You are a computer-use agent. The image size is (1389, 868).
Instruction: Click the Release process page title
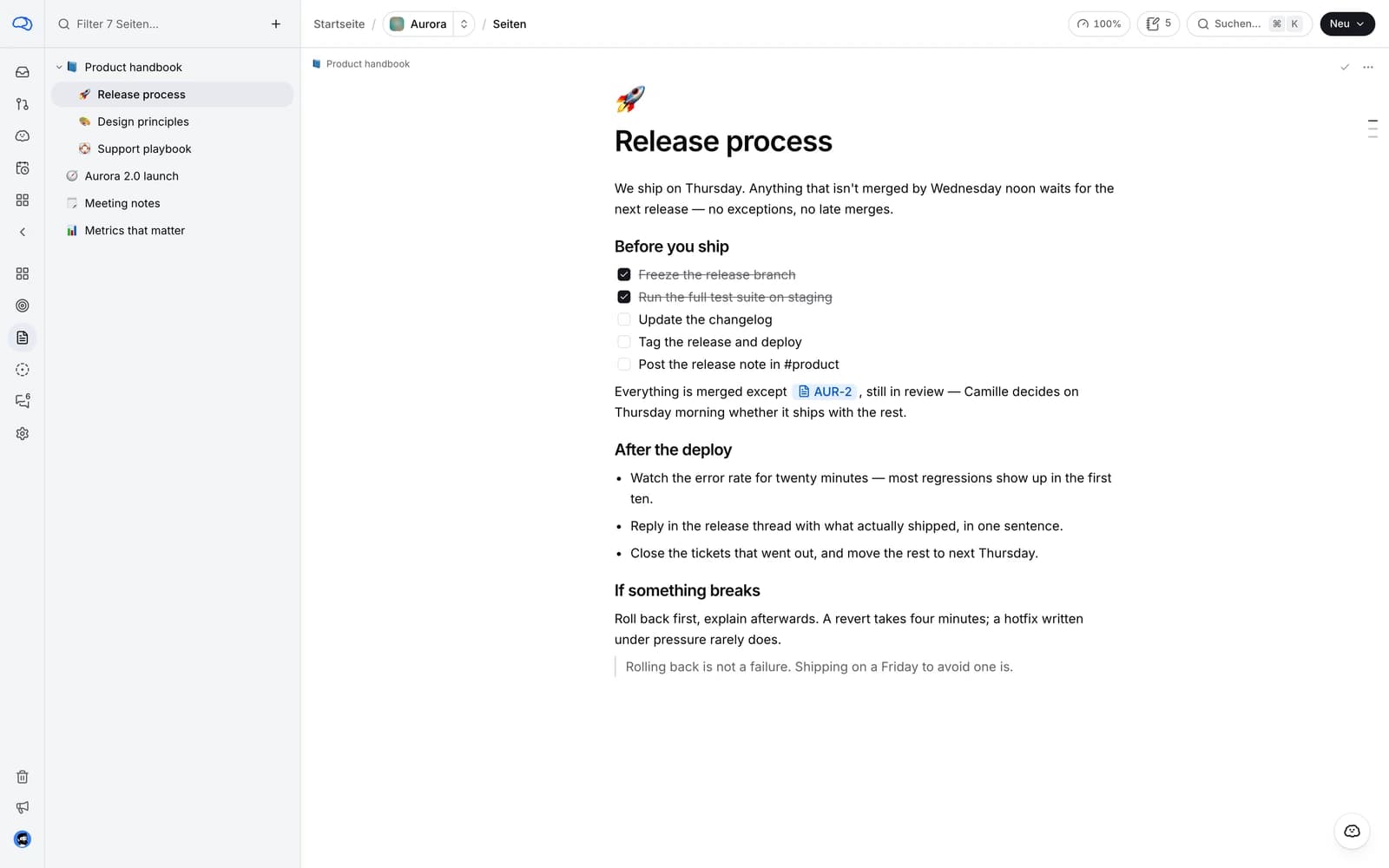pyautogui.click(x=723, y=141)
